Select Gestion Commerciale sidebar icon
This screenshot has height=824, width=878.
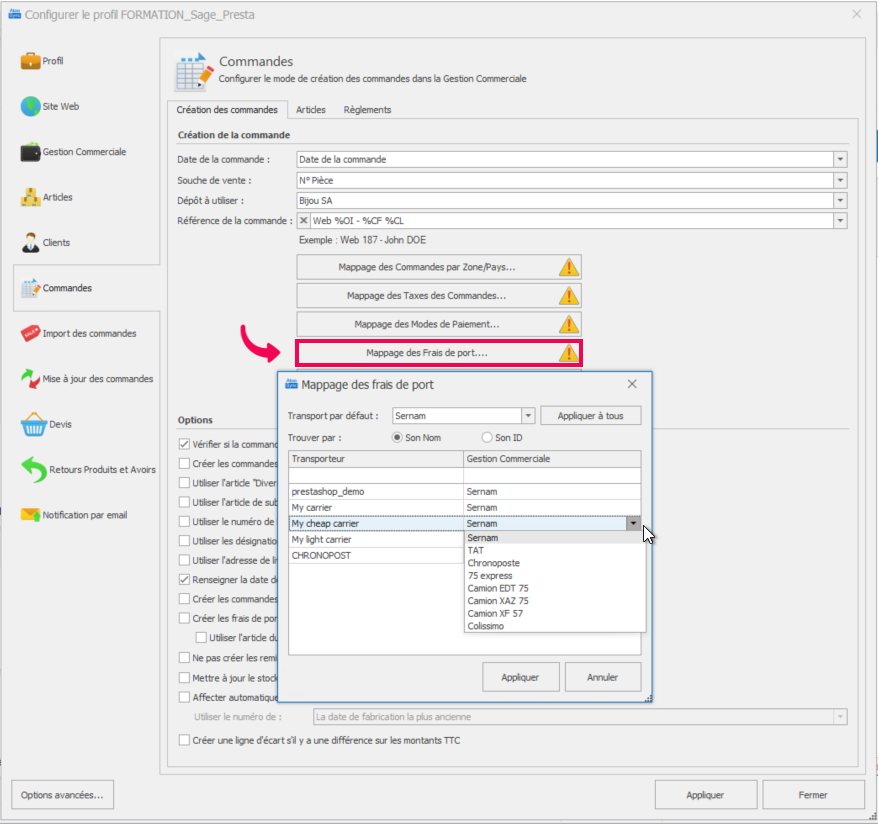pos(30,152)
